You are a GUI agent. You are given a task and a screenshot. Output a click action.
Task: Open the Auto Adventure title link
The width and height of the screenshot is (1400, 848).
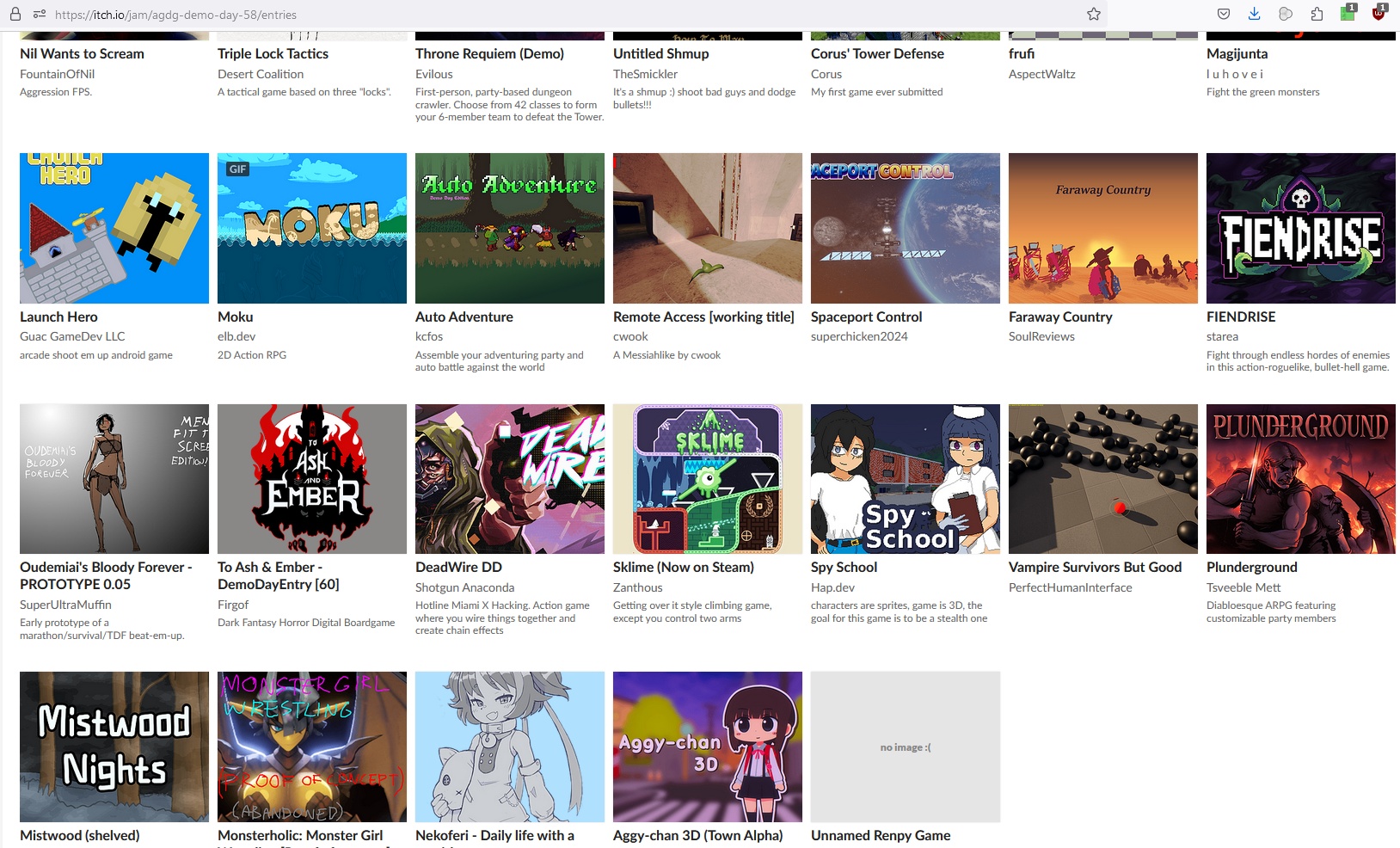[x=464, y=316]
